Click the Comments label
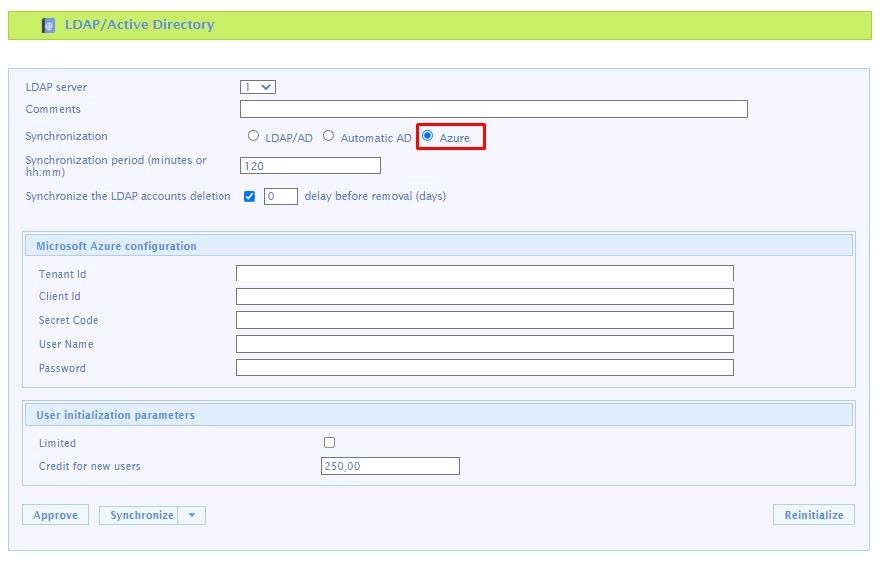This screenshot has width=884, height=562. (53, 109)
